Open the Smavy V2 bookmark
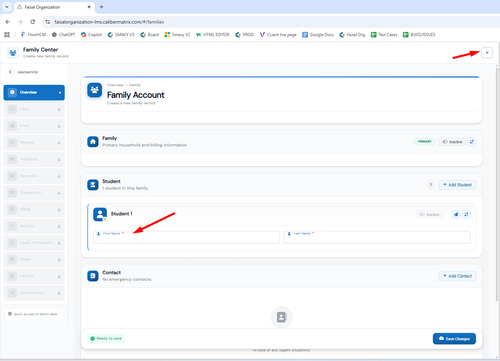This screenshot has height=361, width=500. point(177,34)
